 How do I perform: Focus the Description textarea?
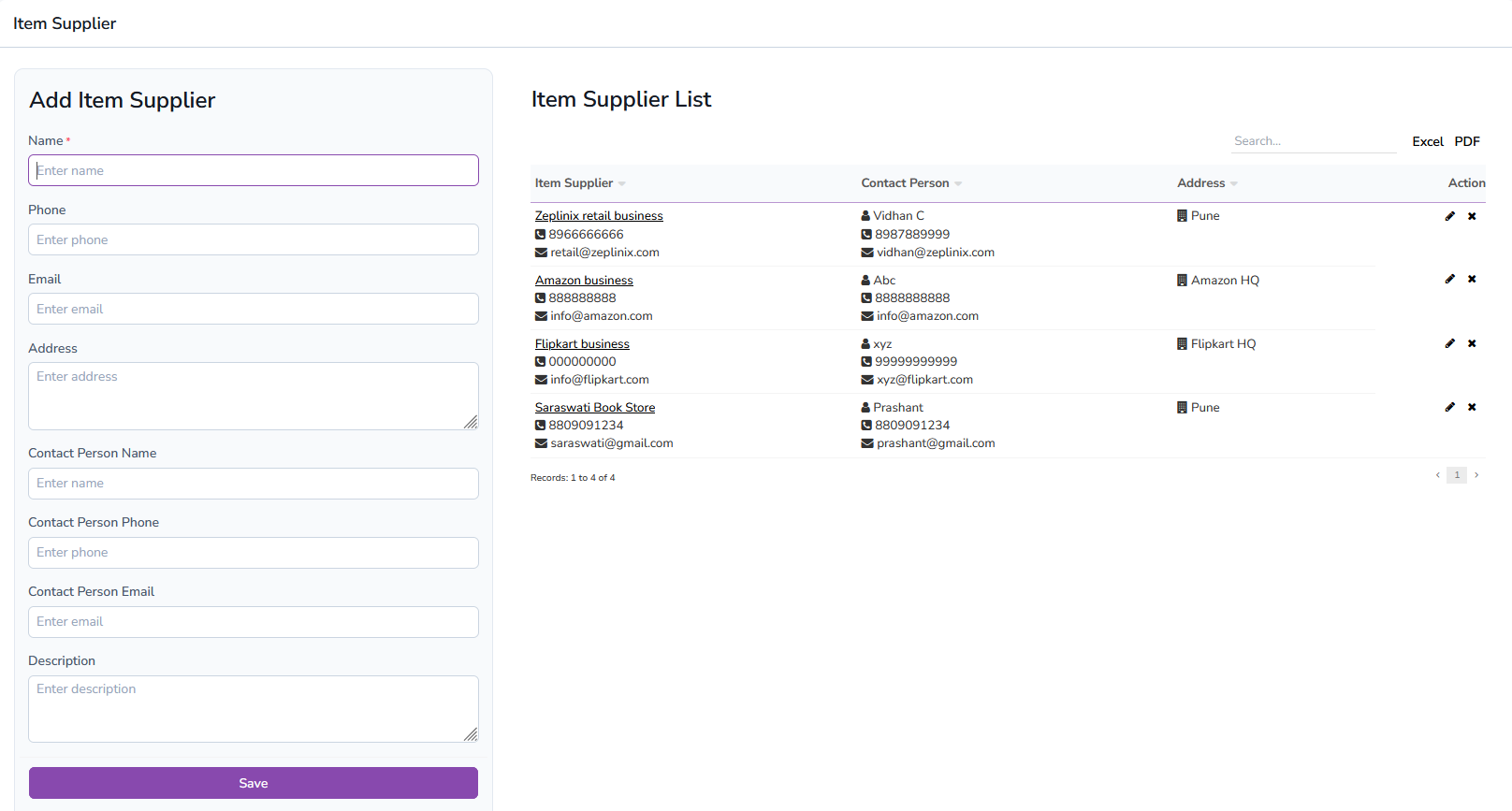254,709
